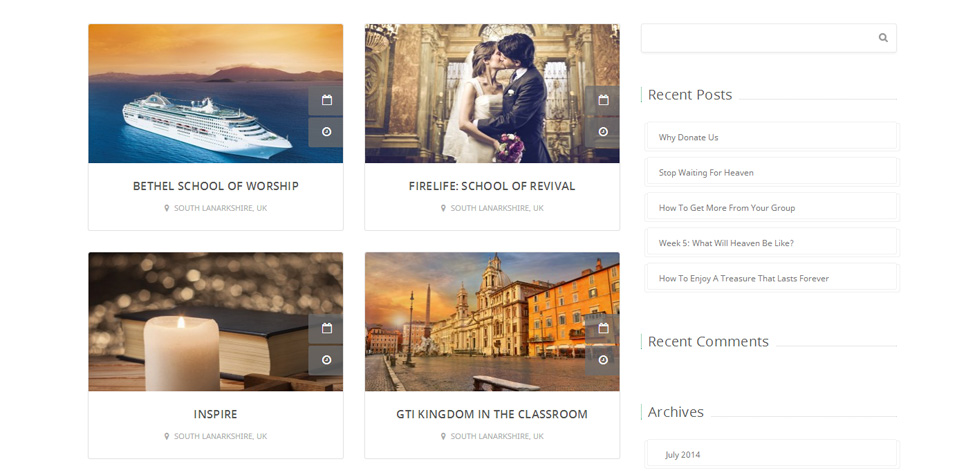Image resolution: width=980 pixels, height=471 pixels.
Task: Click calendar icon on Inspire card
Action: point(326,328)
